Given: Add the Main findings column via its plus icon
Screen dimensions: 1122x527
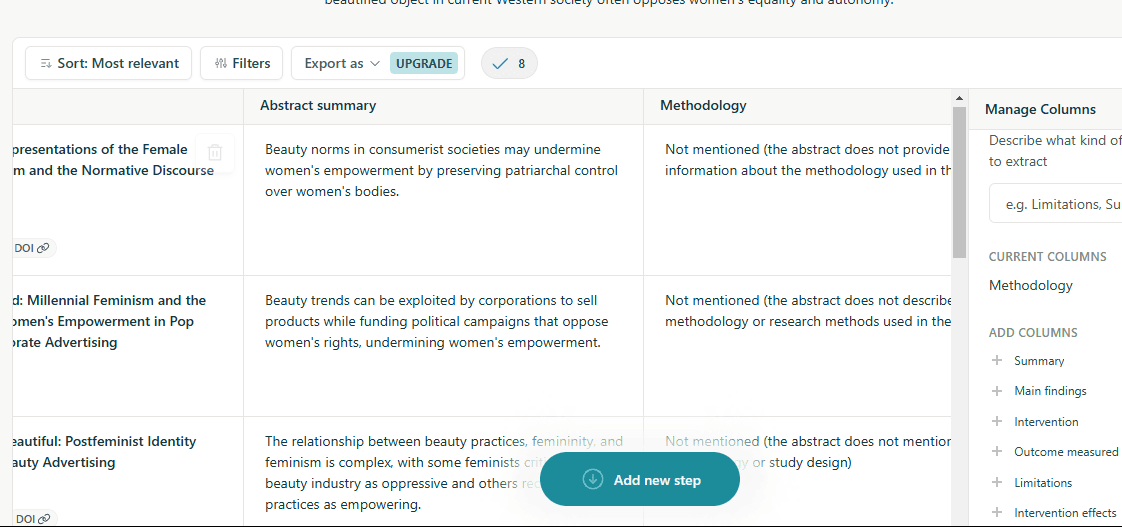Looking at the screenshot, I should (x=997, y=390).
